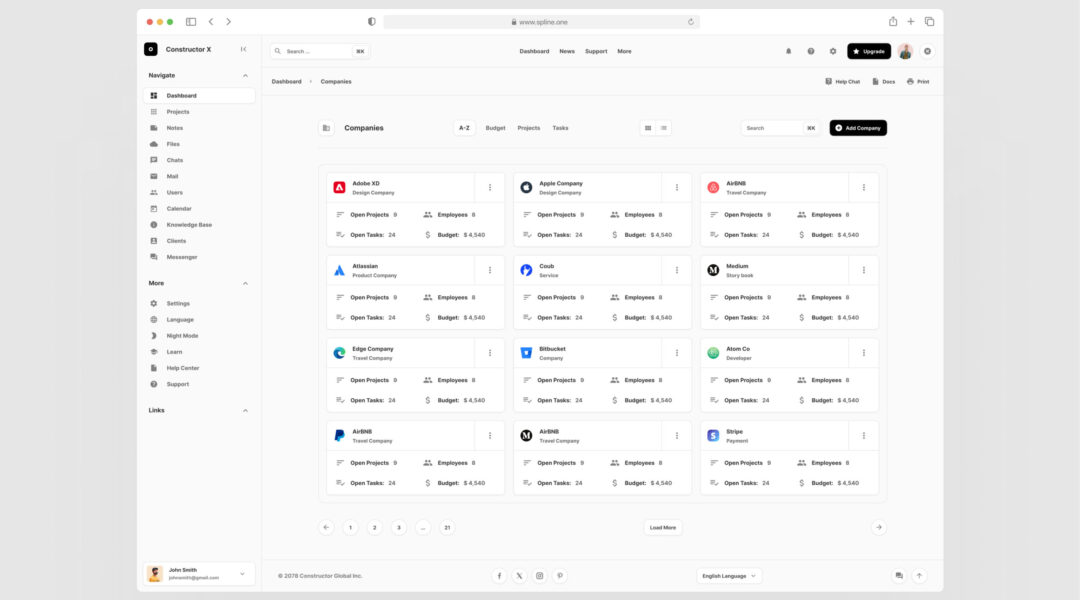Open Support in top navigation
1080x600 pixels.
coord(596,51)
